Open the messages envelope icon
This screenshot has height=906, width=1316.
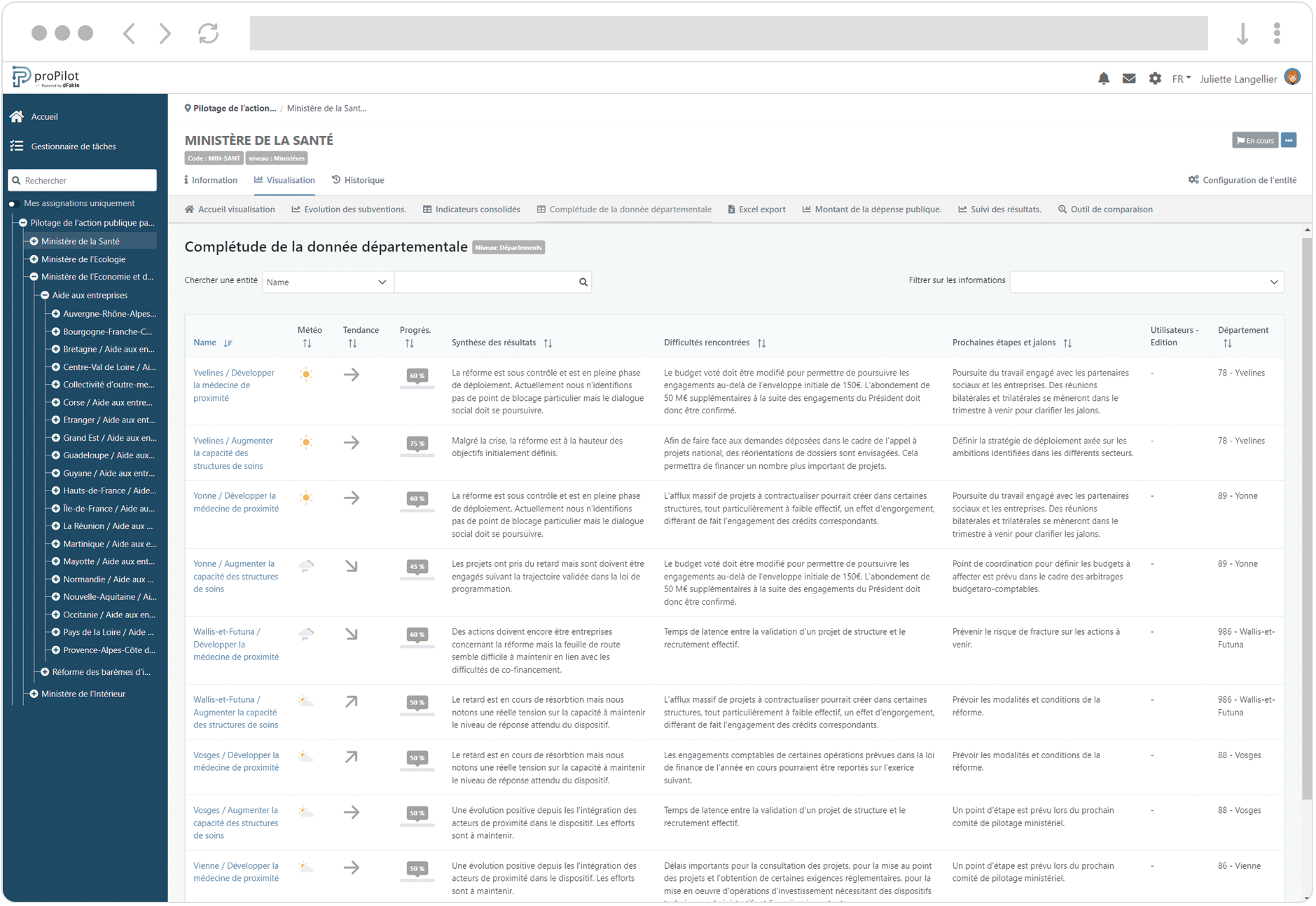(1129, 78)
